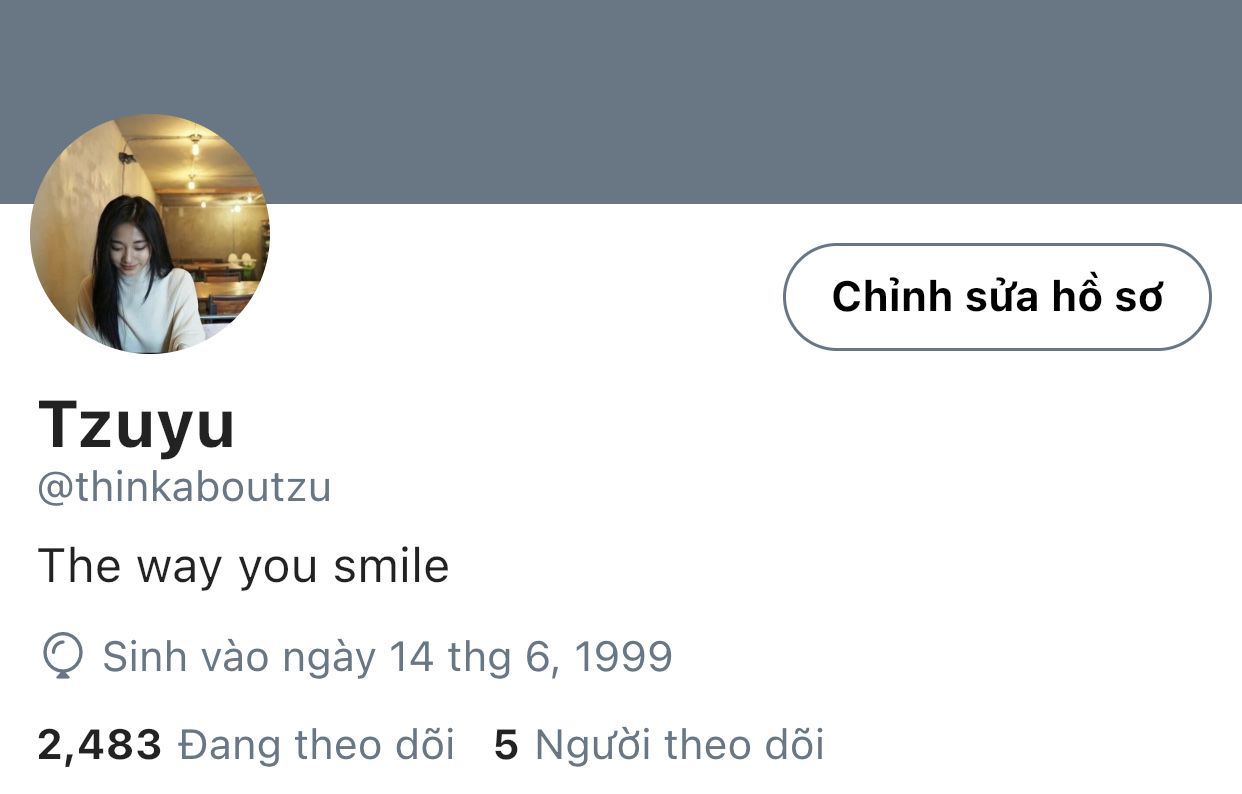1242x794 pixels.
Task: Open the 5 followers count
Action: point(506,746)
